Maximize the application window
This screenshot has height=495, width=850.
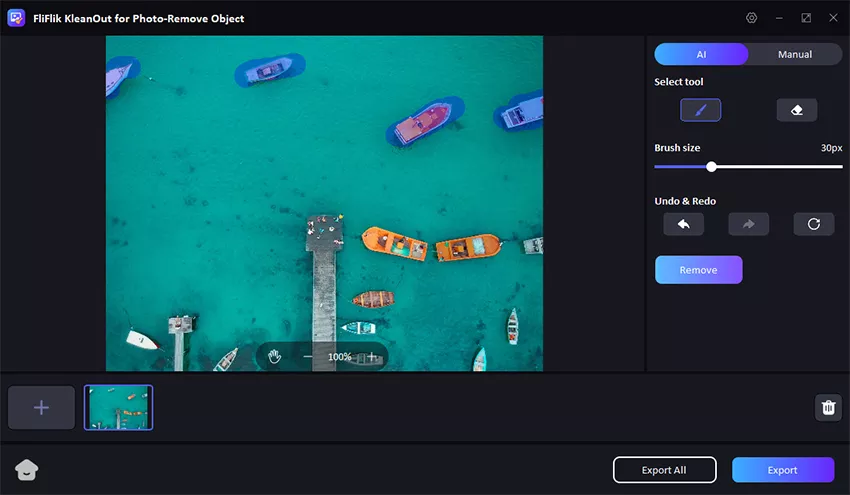coord(806,18)
